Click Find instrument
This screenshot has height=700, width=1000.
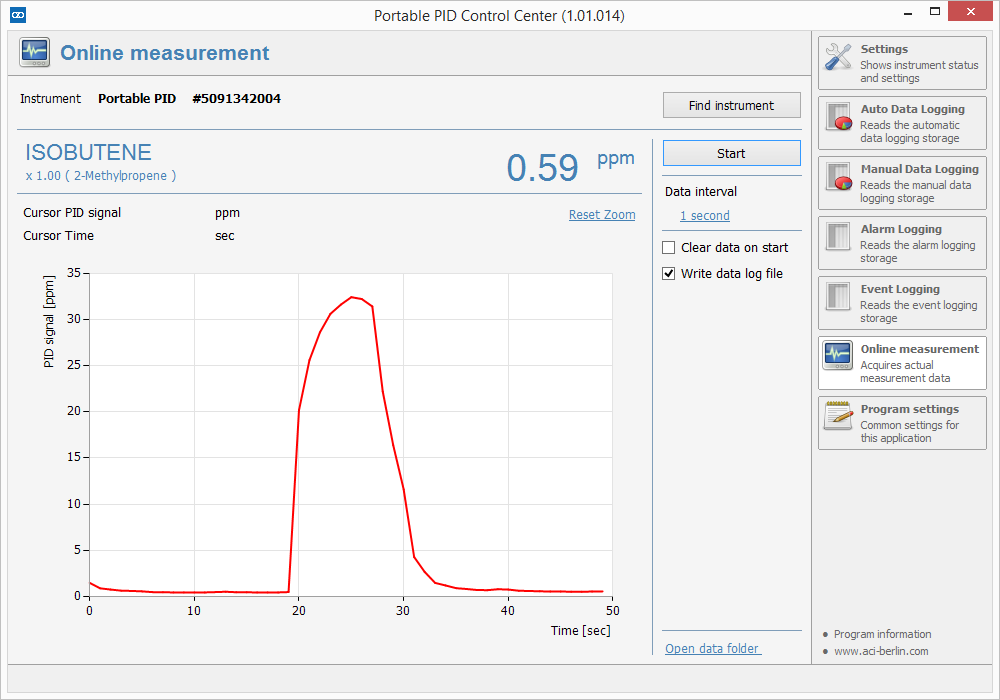click(731, 105)
